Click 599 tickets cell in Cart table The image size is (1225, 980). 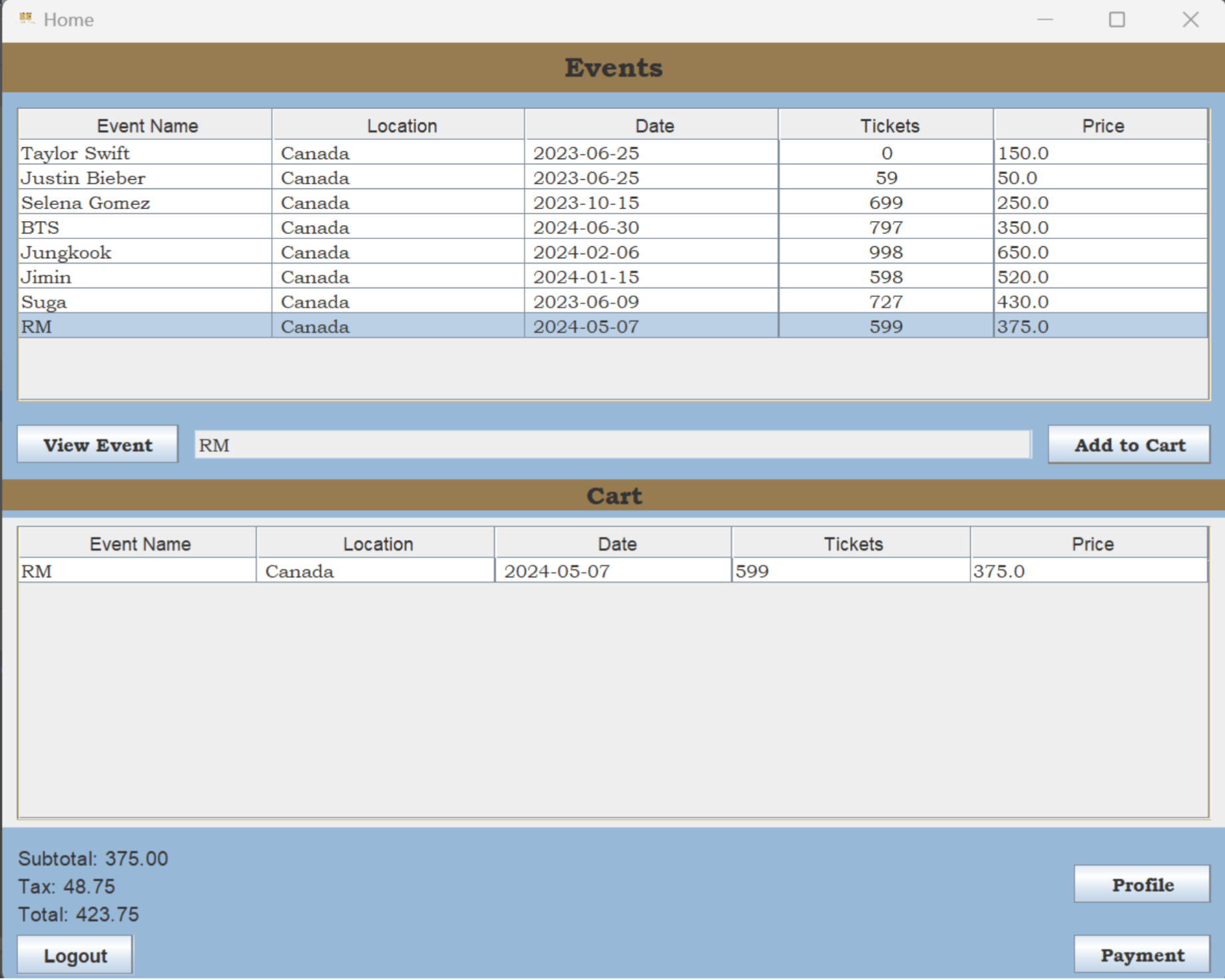[x=852, y=571]
